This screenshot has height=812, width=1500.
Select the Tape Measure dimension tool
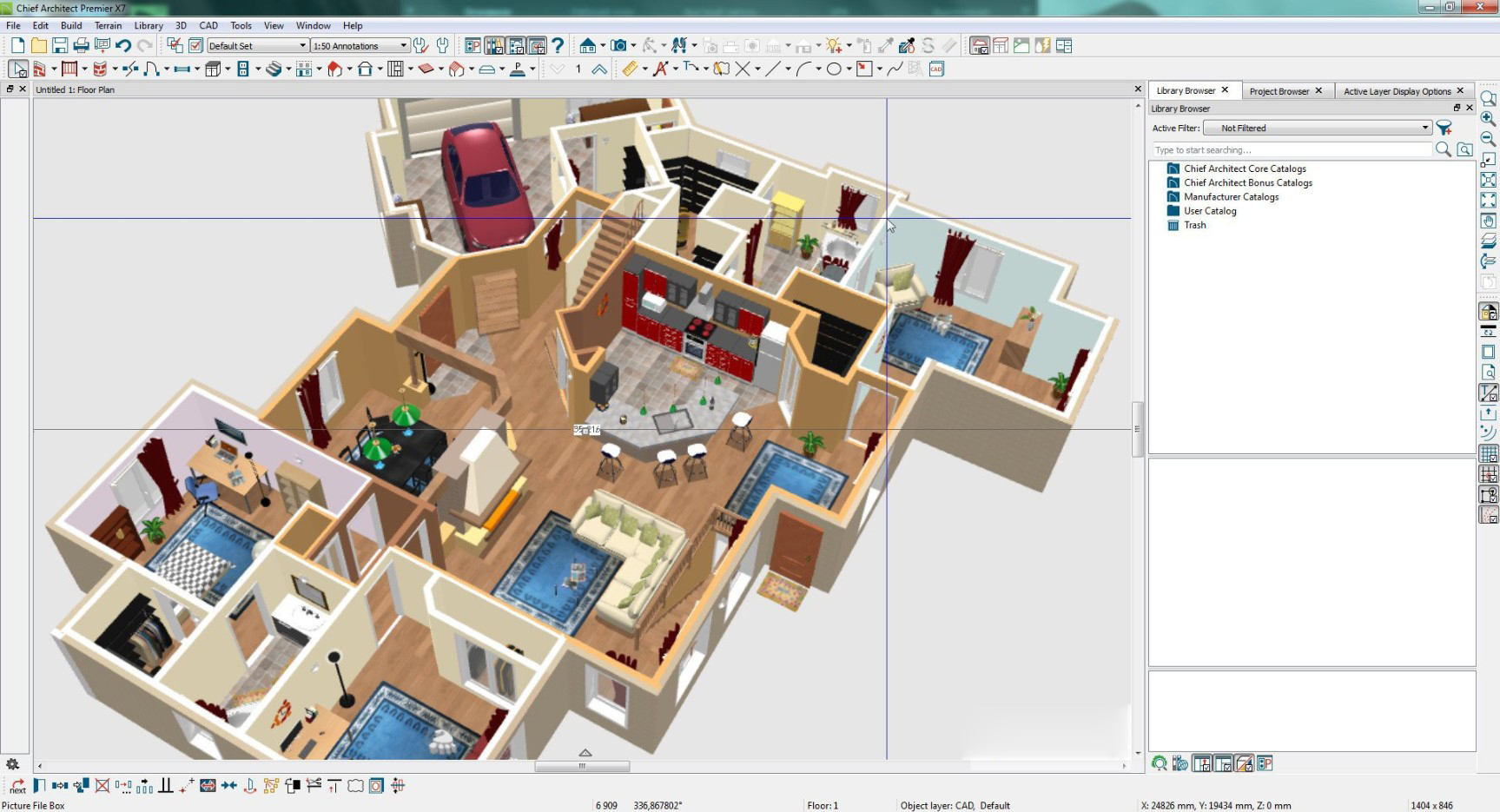tap(630, 69)
